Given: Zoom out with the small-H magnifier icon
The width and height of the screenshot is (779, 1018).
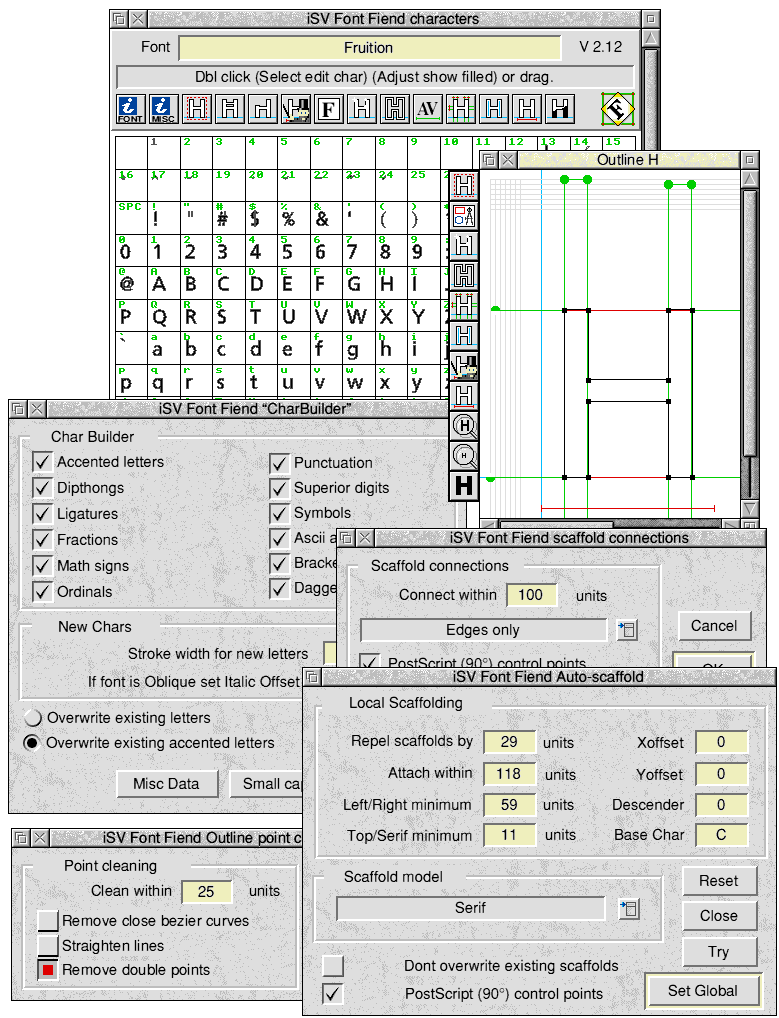Looking at the screenshot, I should click(464, 456).
